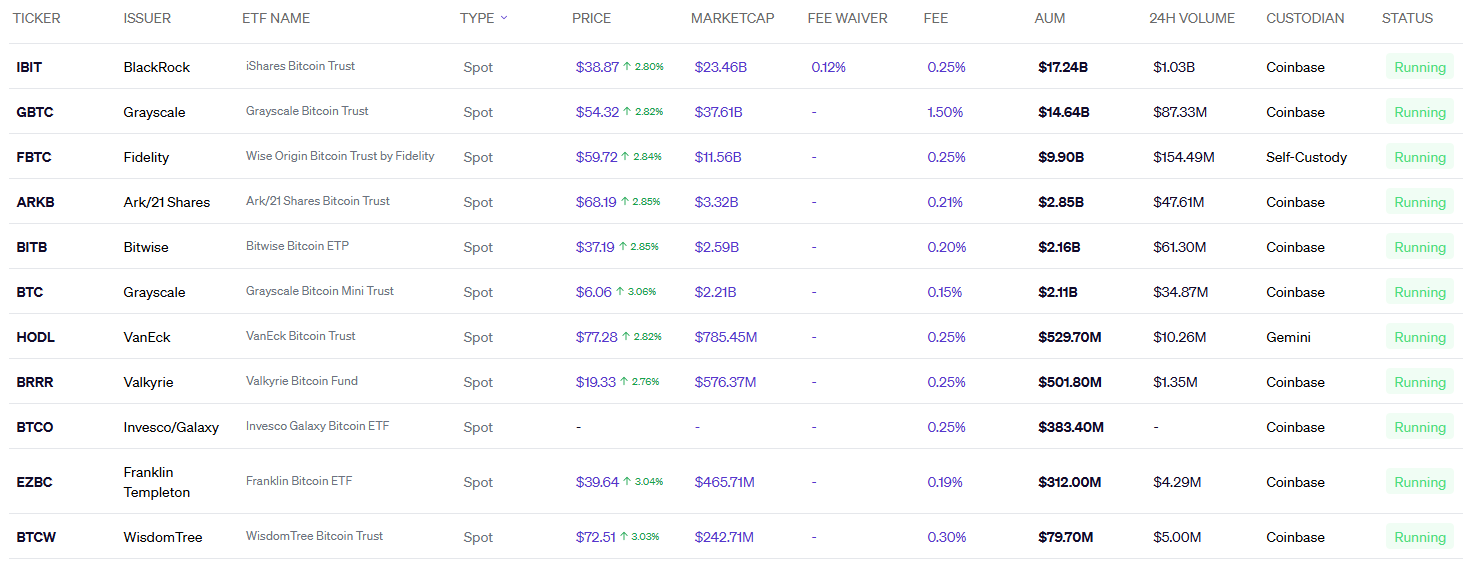Click the 24H VOLUME column header

[1192, 18]
